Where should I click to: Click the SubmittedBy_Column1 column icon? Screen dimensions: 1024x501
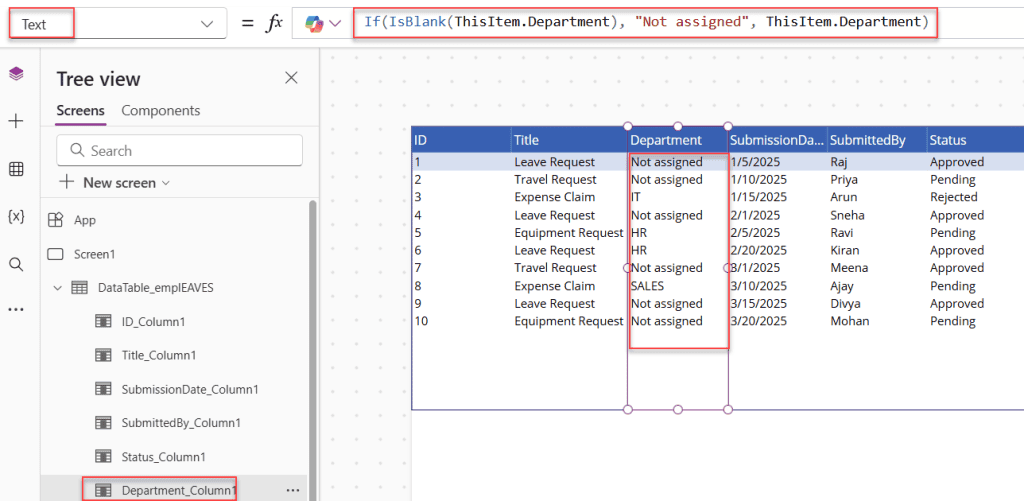click(x=103, y=423)
